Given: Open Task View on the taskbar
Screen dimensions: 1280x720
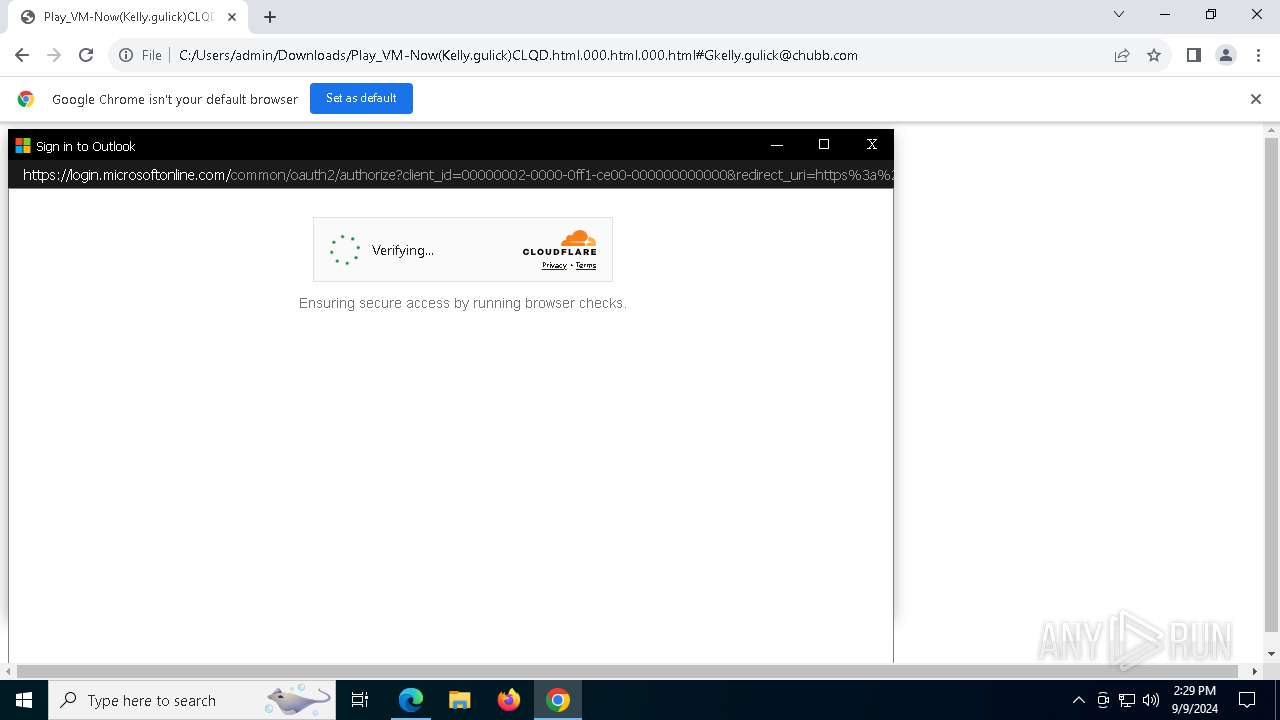Looking at the screenshot, I should 360,700.
